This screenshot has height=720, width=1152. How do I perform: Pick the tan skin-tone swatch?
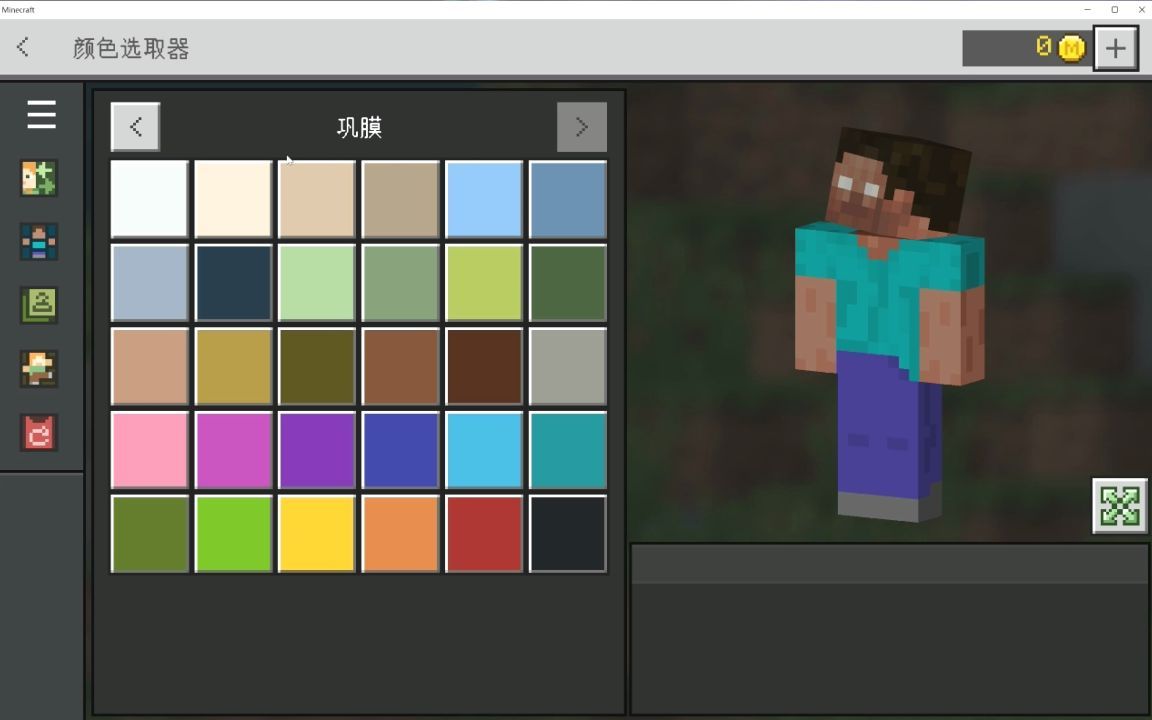coord(149,367)
